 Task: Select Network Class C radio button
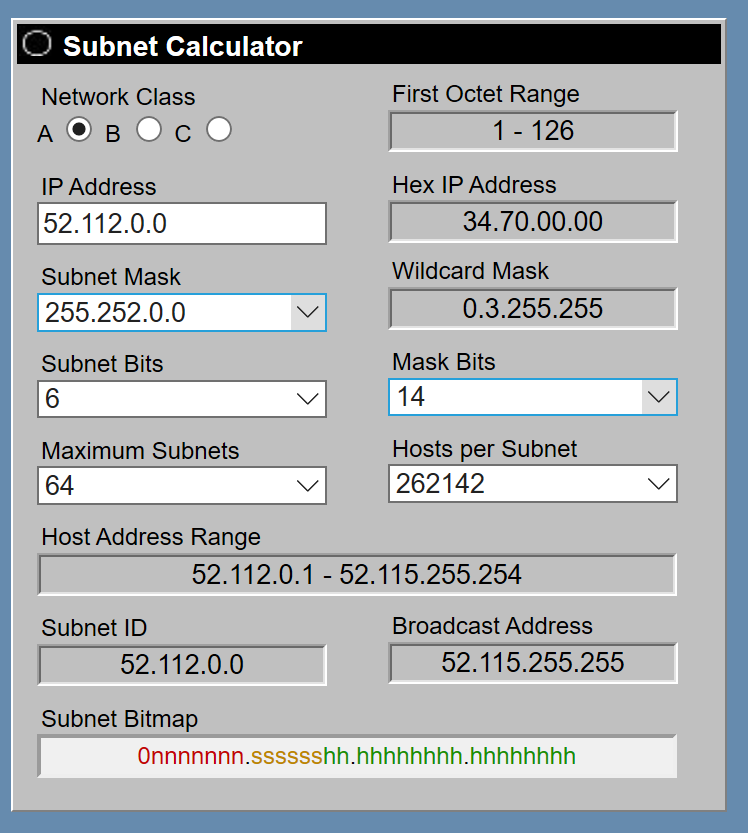tap(219, 129)
